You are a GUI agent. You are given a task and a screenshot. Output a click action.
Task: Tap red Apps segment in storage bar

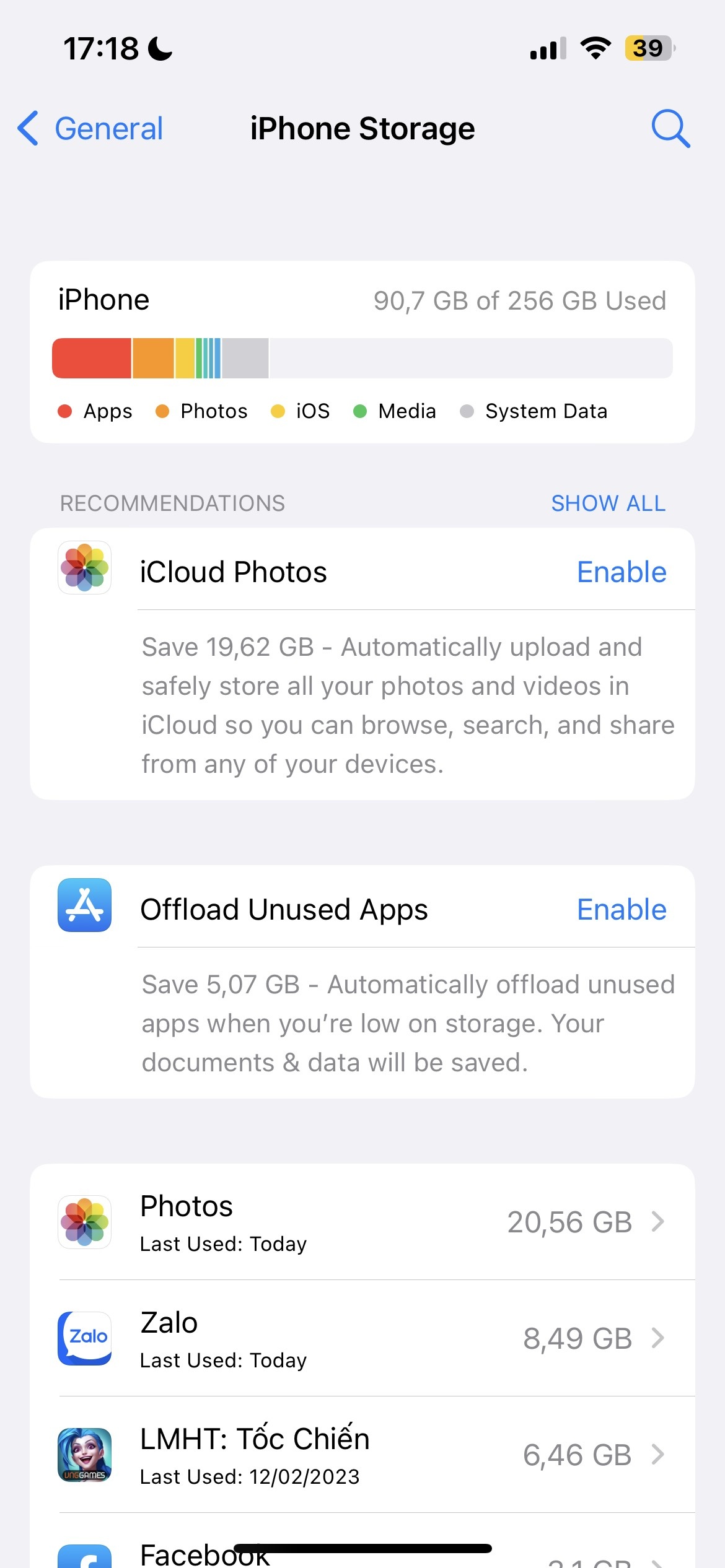92,358
